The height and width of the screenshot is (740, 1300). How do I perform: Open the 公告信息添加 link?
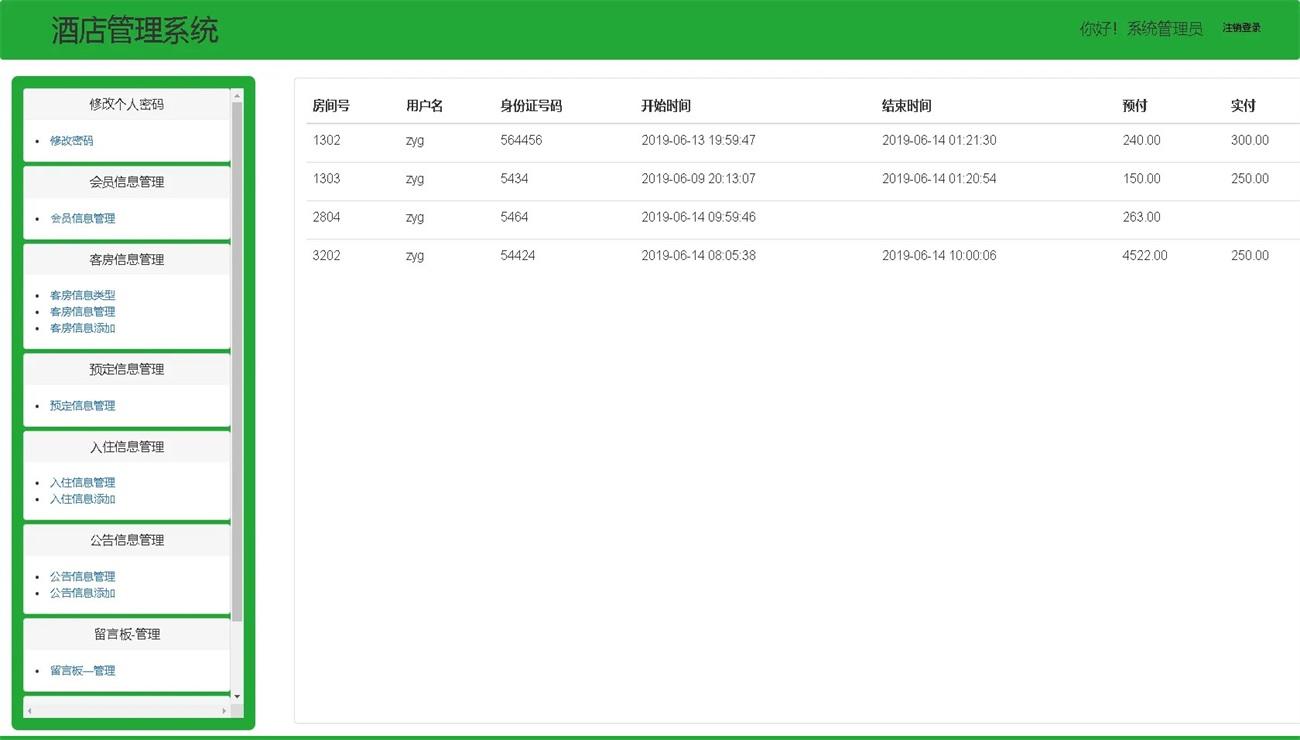point(82,593)
